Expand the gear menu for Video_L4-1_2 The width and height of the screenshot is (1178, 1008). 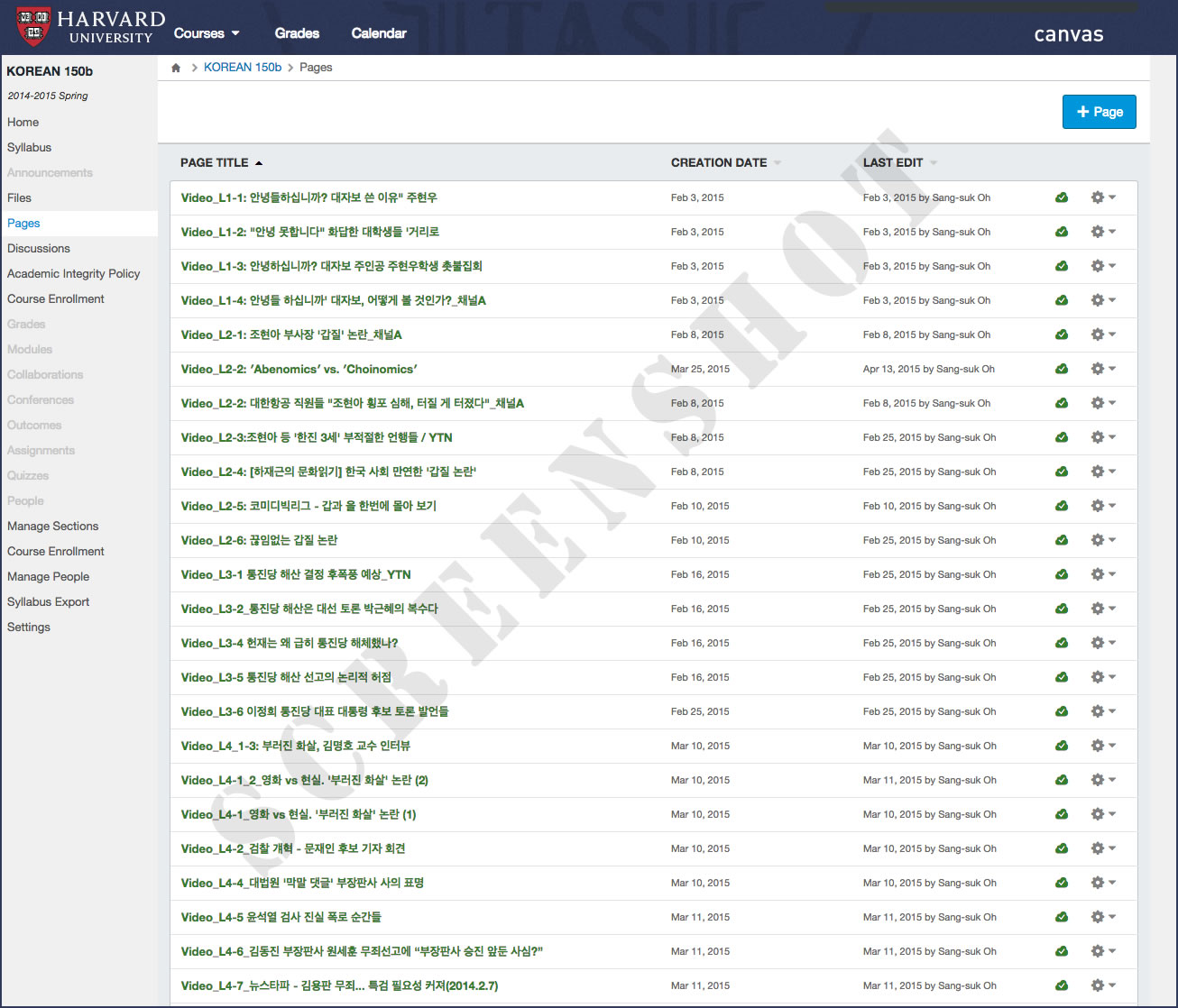tap(1103, 780)
